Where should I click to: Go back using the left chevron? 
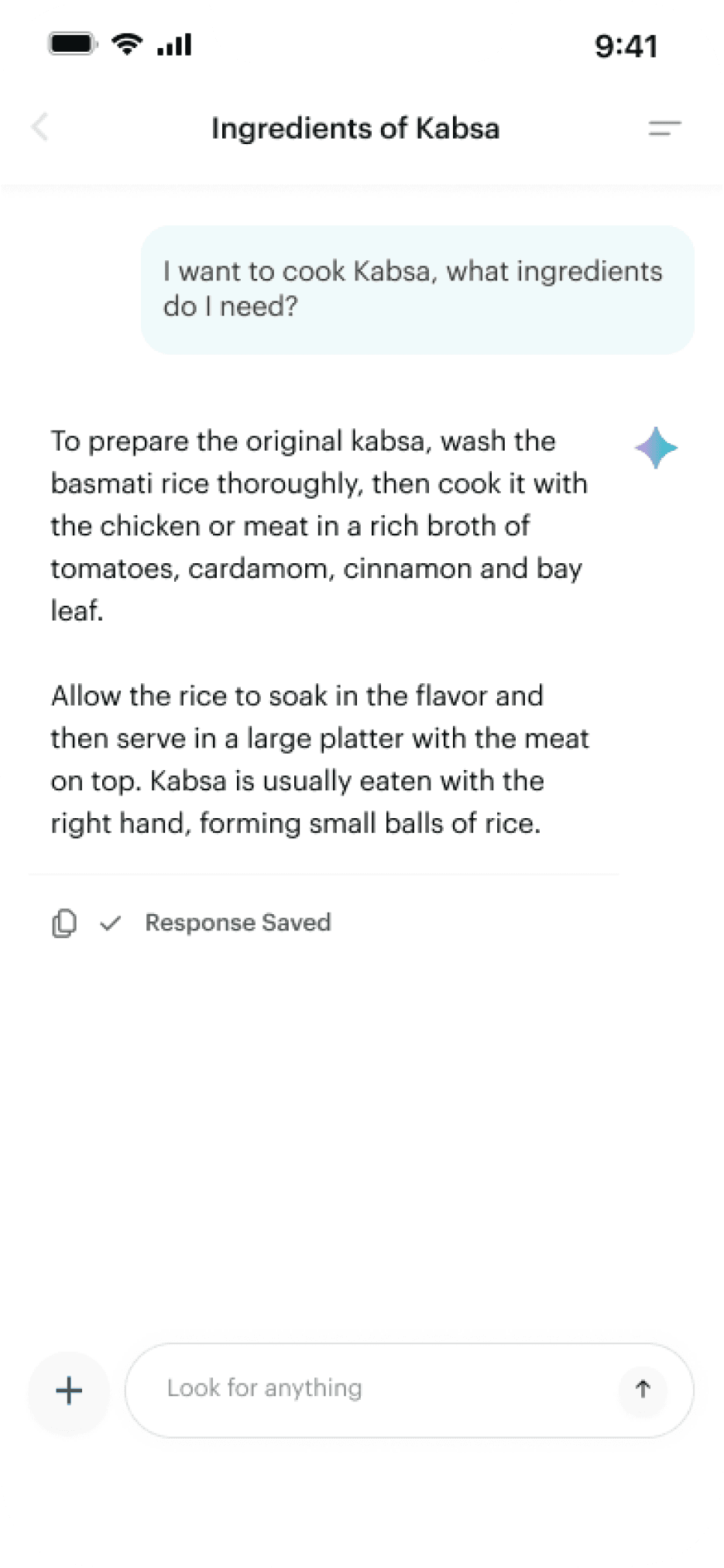(x=39, y=126)
